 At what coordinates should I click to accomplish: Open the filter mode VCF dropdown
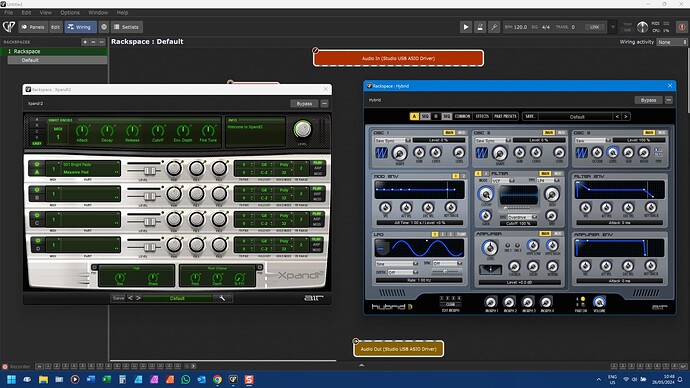[503, 181]
